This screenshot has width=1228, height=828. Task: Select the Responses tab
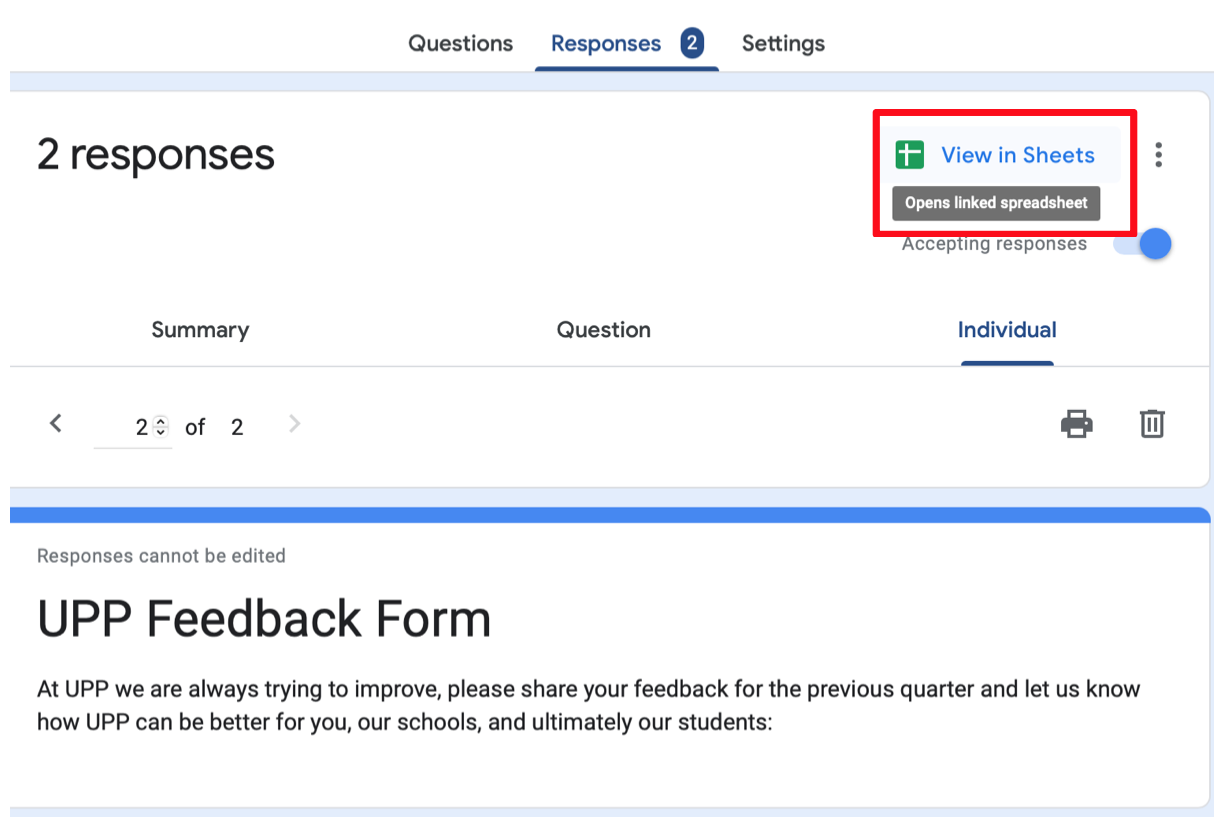click(606, 43)
